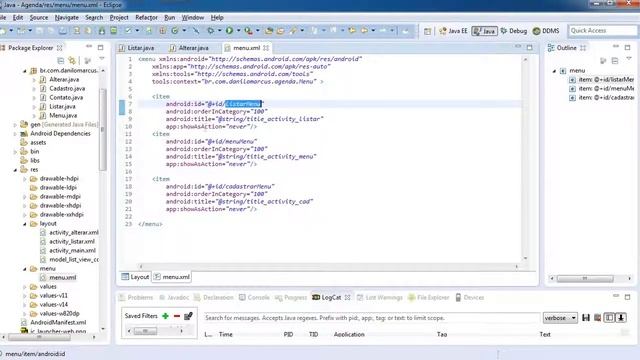
Task: Open the DDMS perspective
Action: (546, 31)
